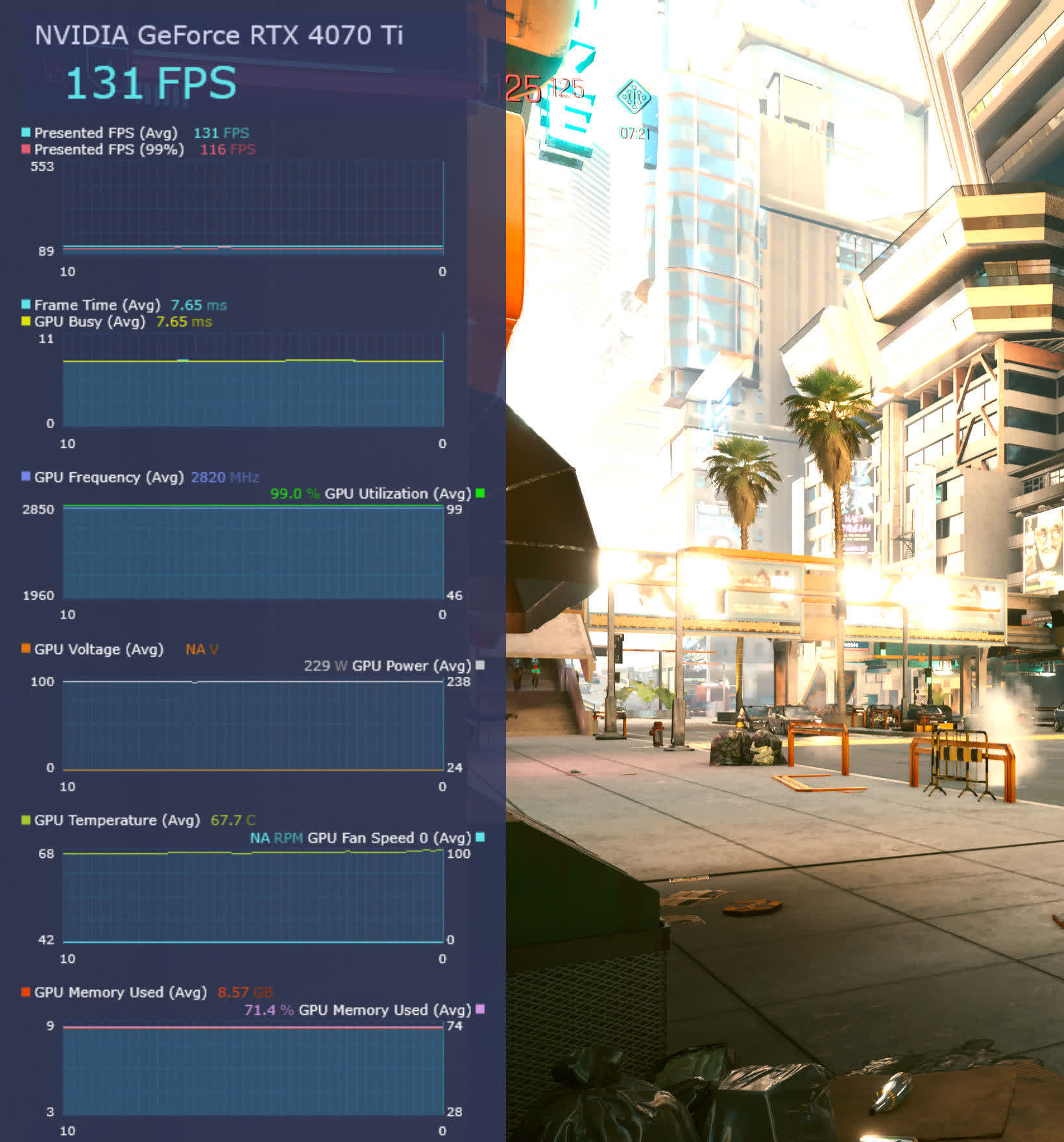Image resolution: width=1064 pixels, height=1142 pixels.
Task: Click the 07:21 timer under quest marker
Action: coord(635,134)
